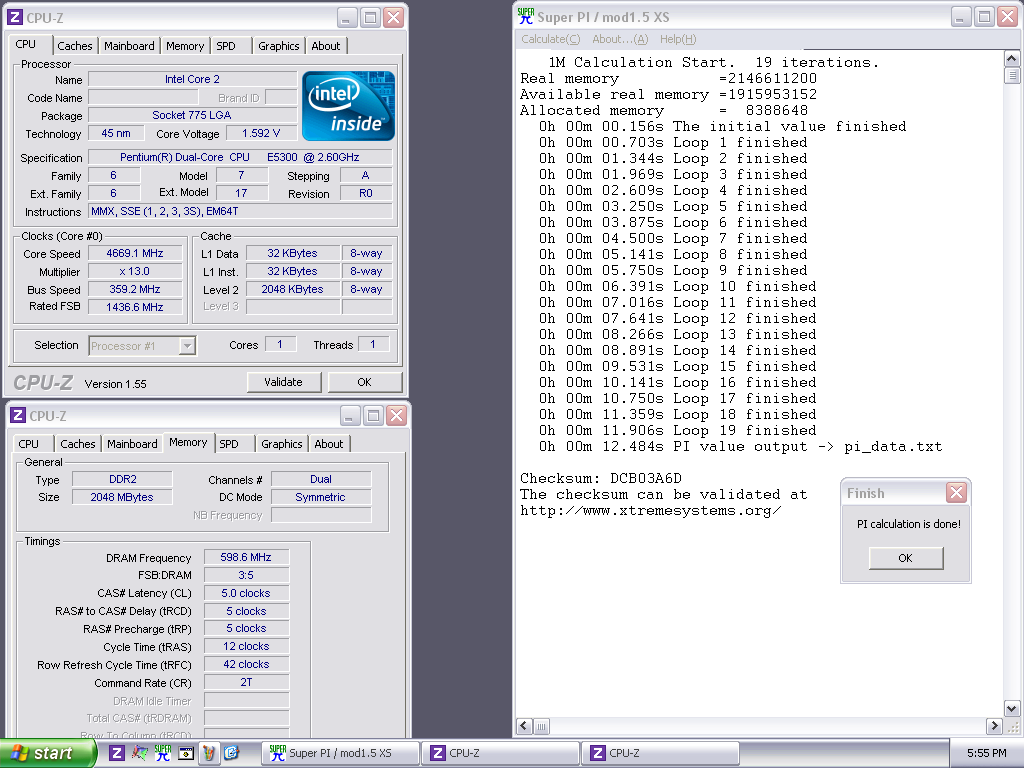The image size is (1024, 768).
Task: Click the memory Type value DDR2
Action: click(123, 479)
